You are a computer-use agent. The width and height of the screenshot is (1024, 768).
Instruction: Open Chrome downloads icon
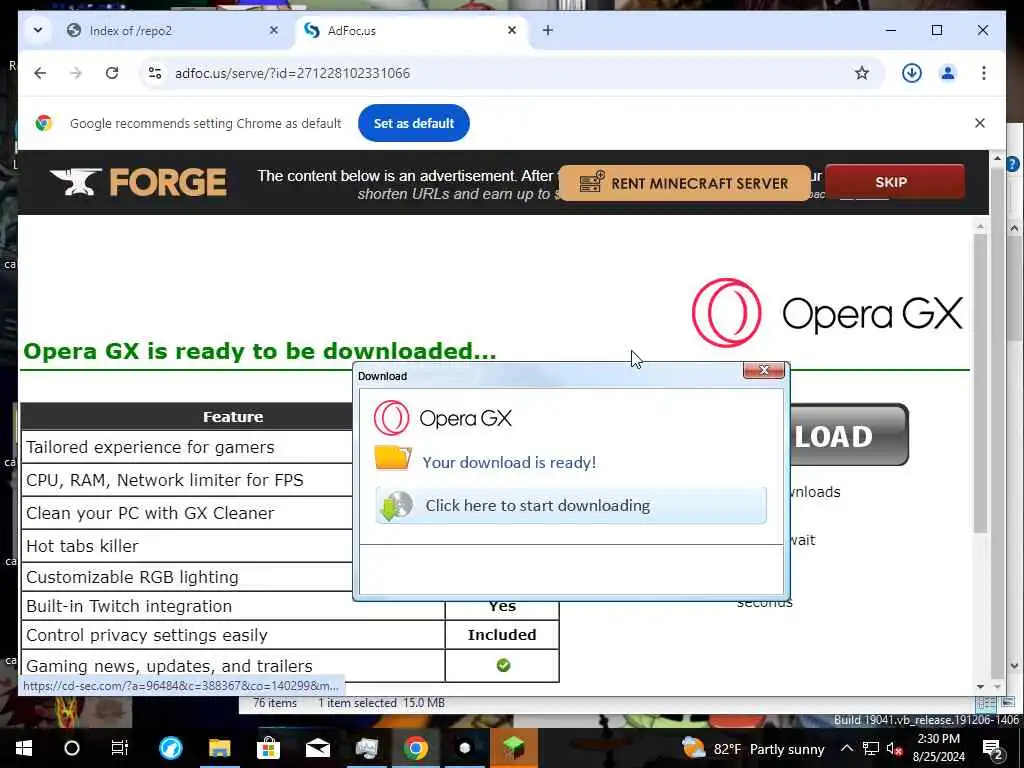(x=912, y=73)
